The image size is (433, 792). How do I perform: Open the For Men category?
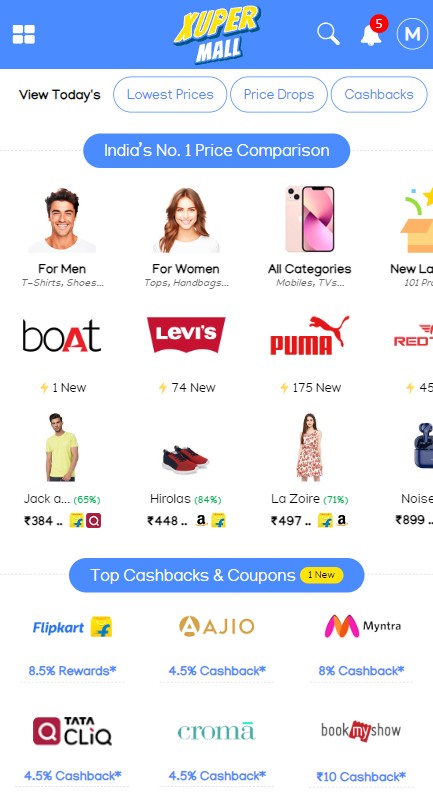coord(62,237)
